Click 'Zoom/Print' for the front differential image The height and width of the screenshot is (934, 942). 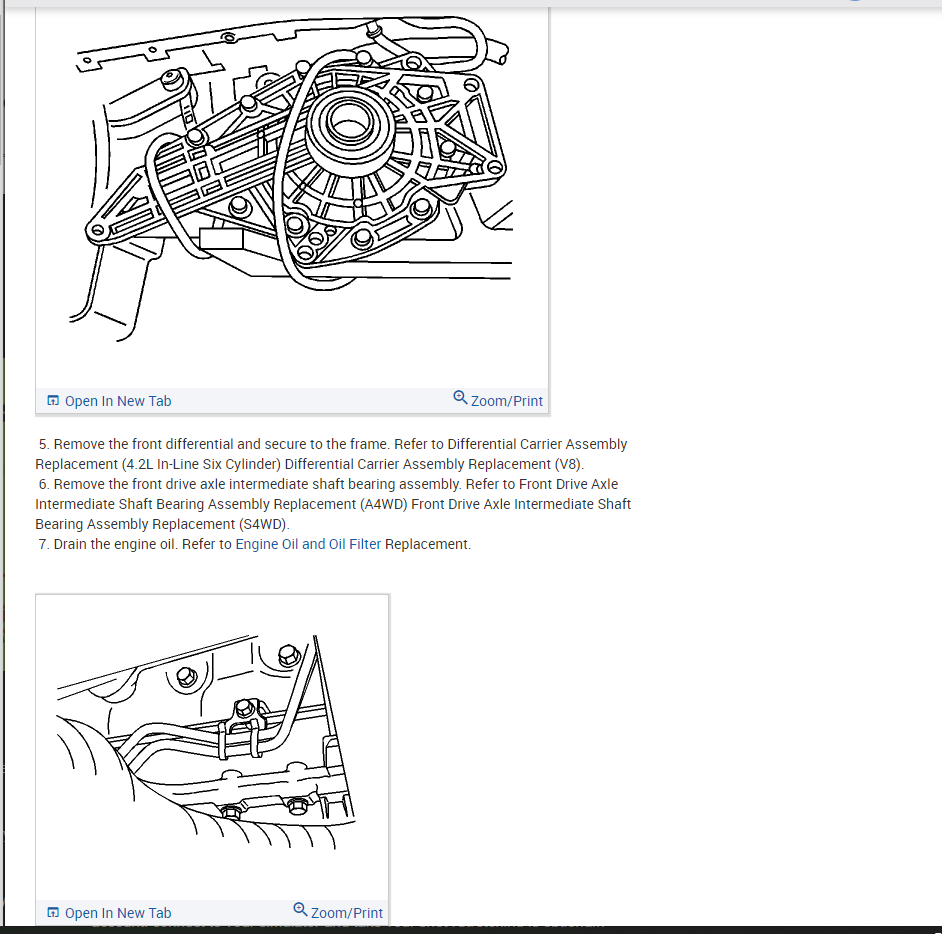(x=508, y=400)
